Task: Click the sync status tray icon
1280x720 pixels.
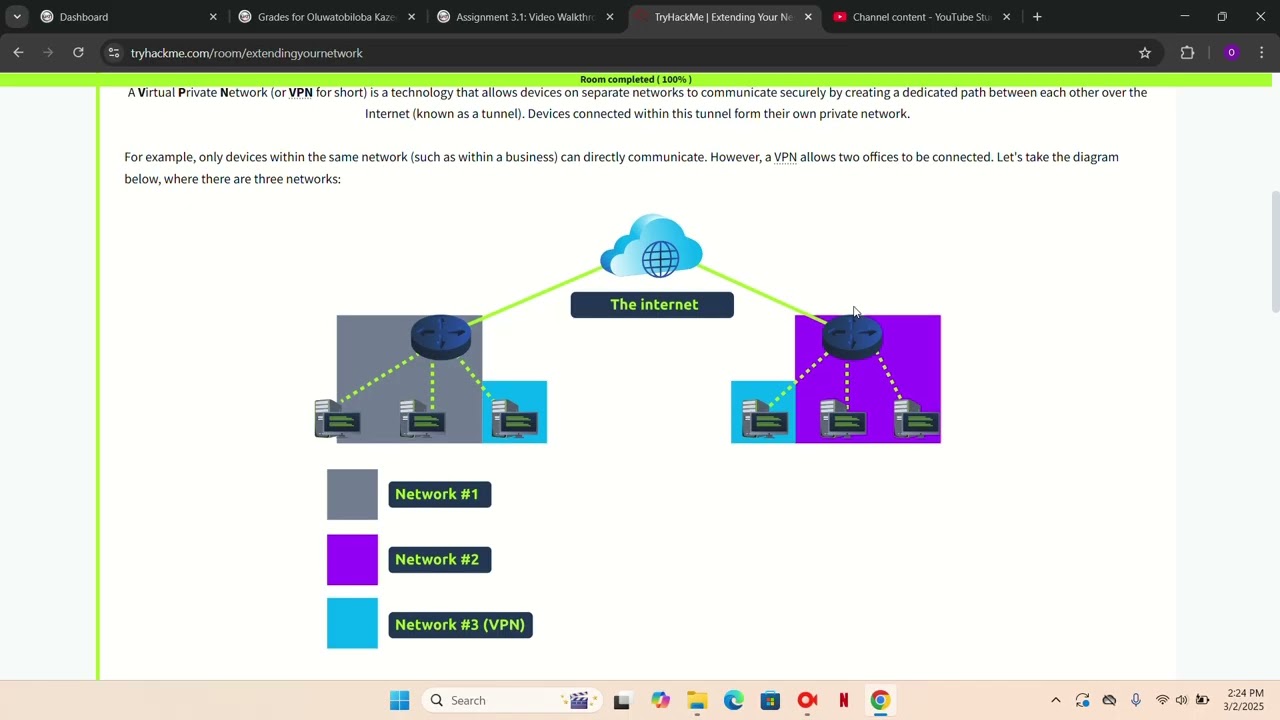Action: [x=1083, y=700]
